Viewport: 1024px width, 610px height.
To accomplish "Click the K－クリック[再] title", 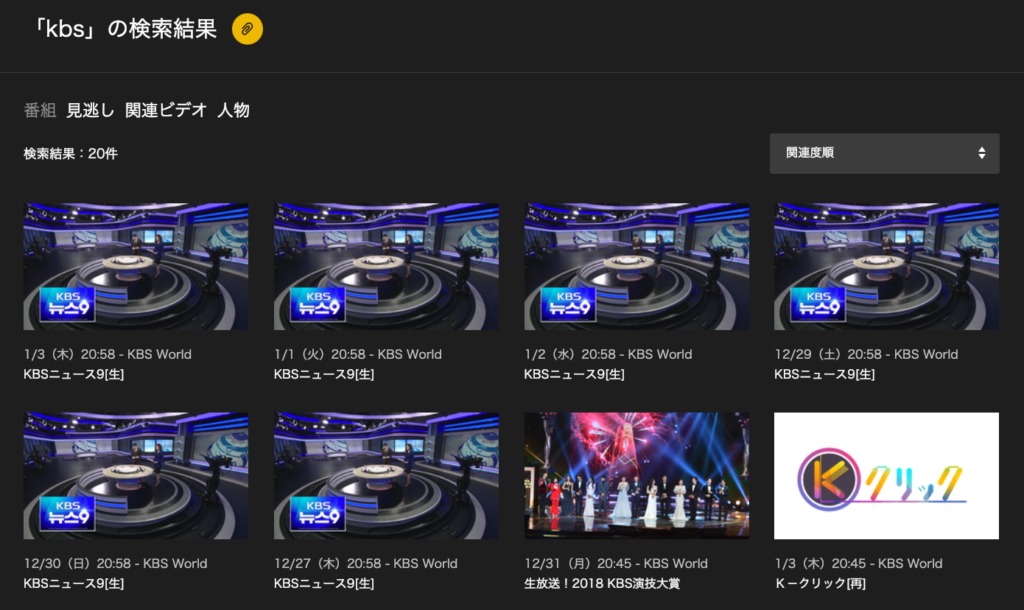I will [x=820, y=583].
